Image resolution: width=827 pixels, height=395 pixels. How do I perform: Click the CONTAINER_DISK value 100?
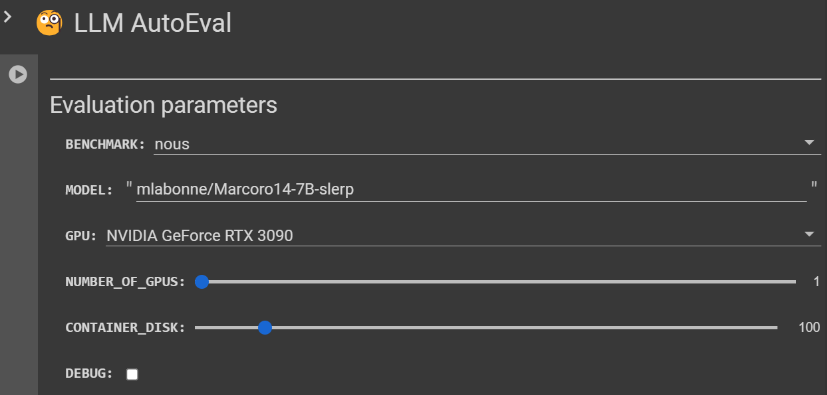pos(809,327)
